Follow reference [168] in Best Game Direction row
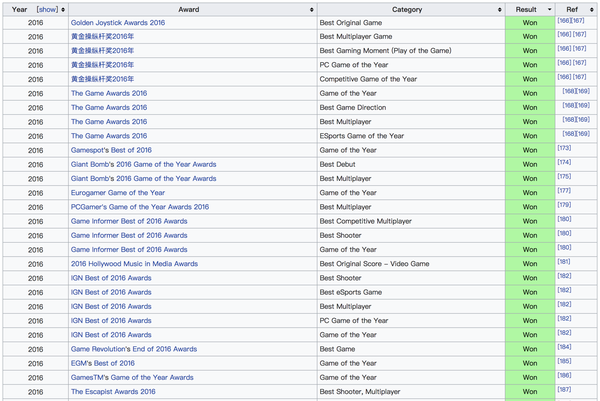Viewport: 600px width, 401px height. (x=569, y=105)
